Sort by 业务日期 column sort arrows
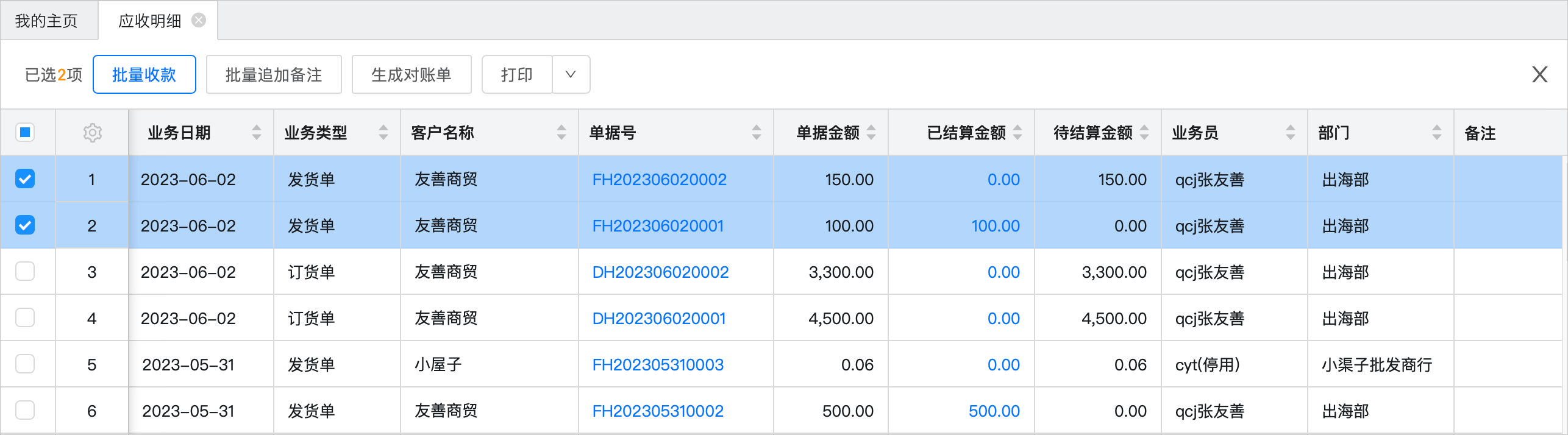The width and height of the screenshot is (1568, 435). pyautogui.click(x=257, y=133)
